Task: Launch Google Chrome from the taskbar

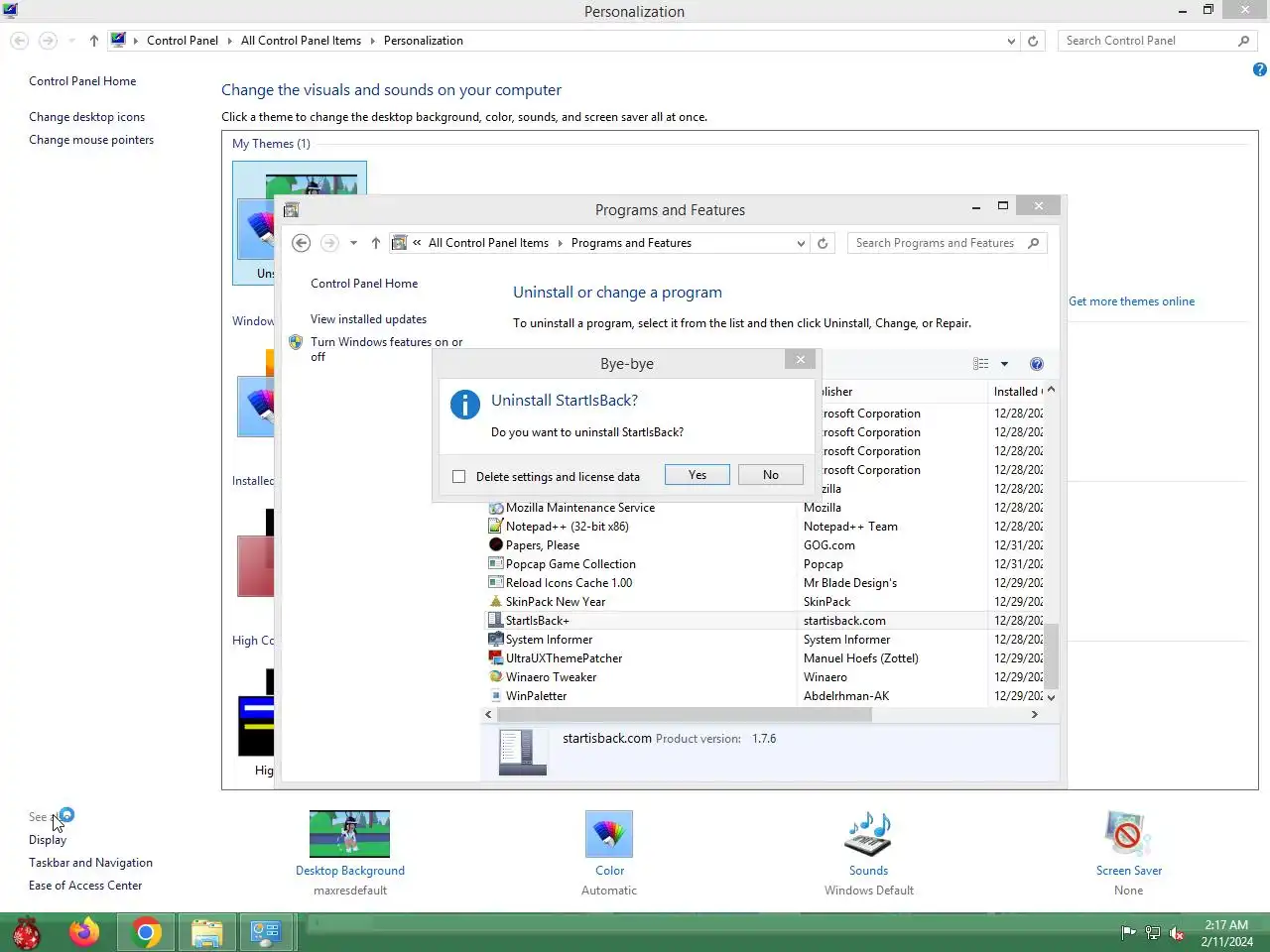Action: 147,932
